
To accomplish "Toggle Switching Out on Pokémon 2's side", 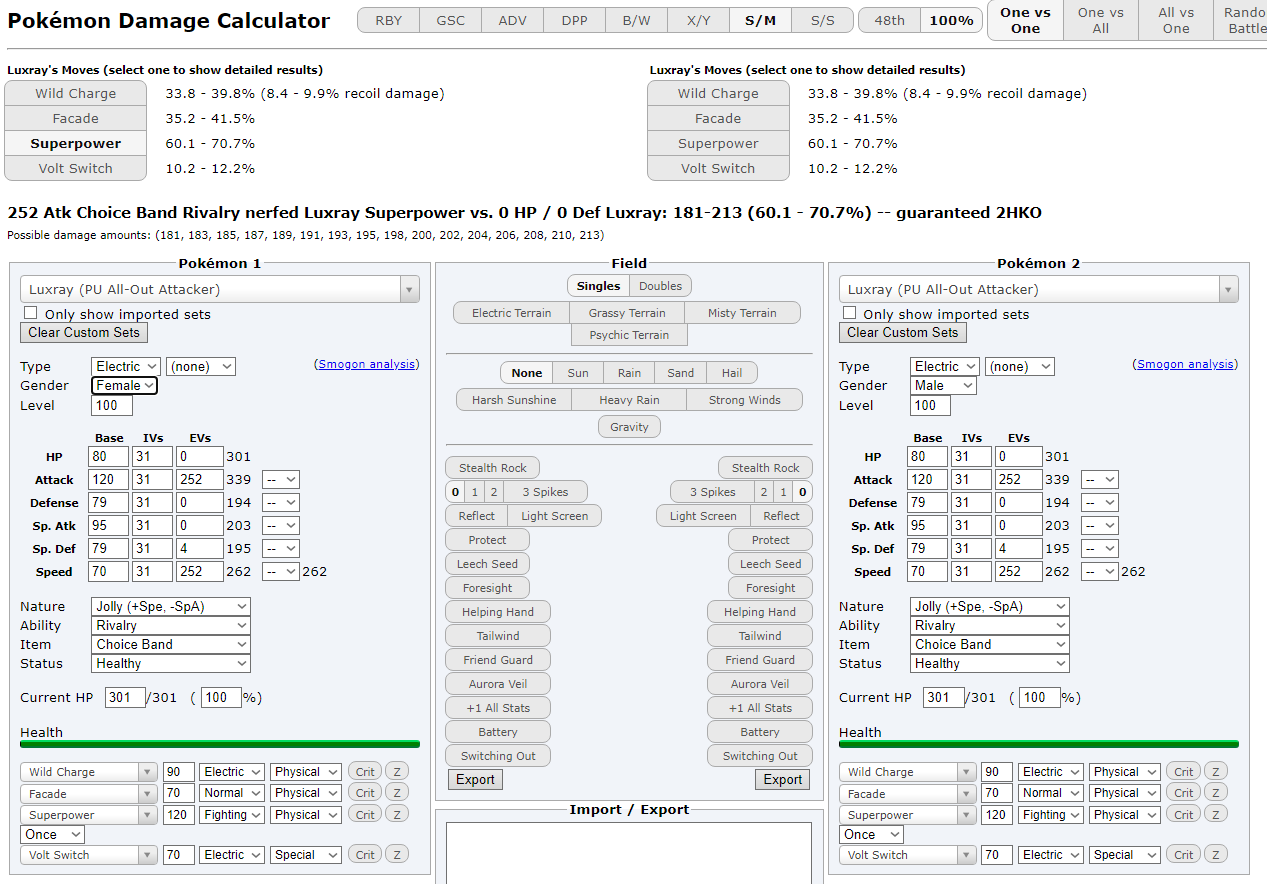I will (760, 756).
